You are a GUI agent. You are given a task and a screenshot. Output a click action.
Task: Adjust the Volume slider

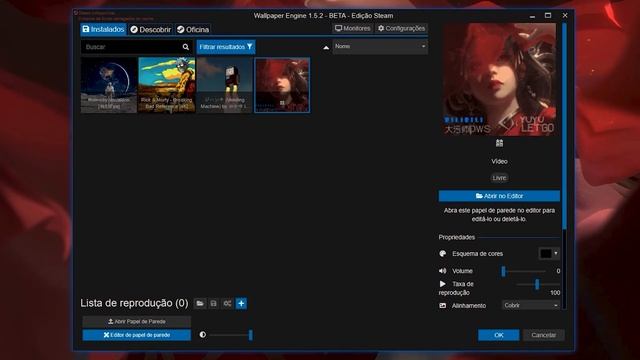[524, 271]
